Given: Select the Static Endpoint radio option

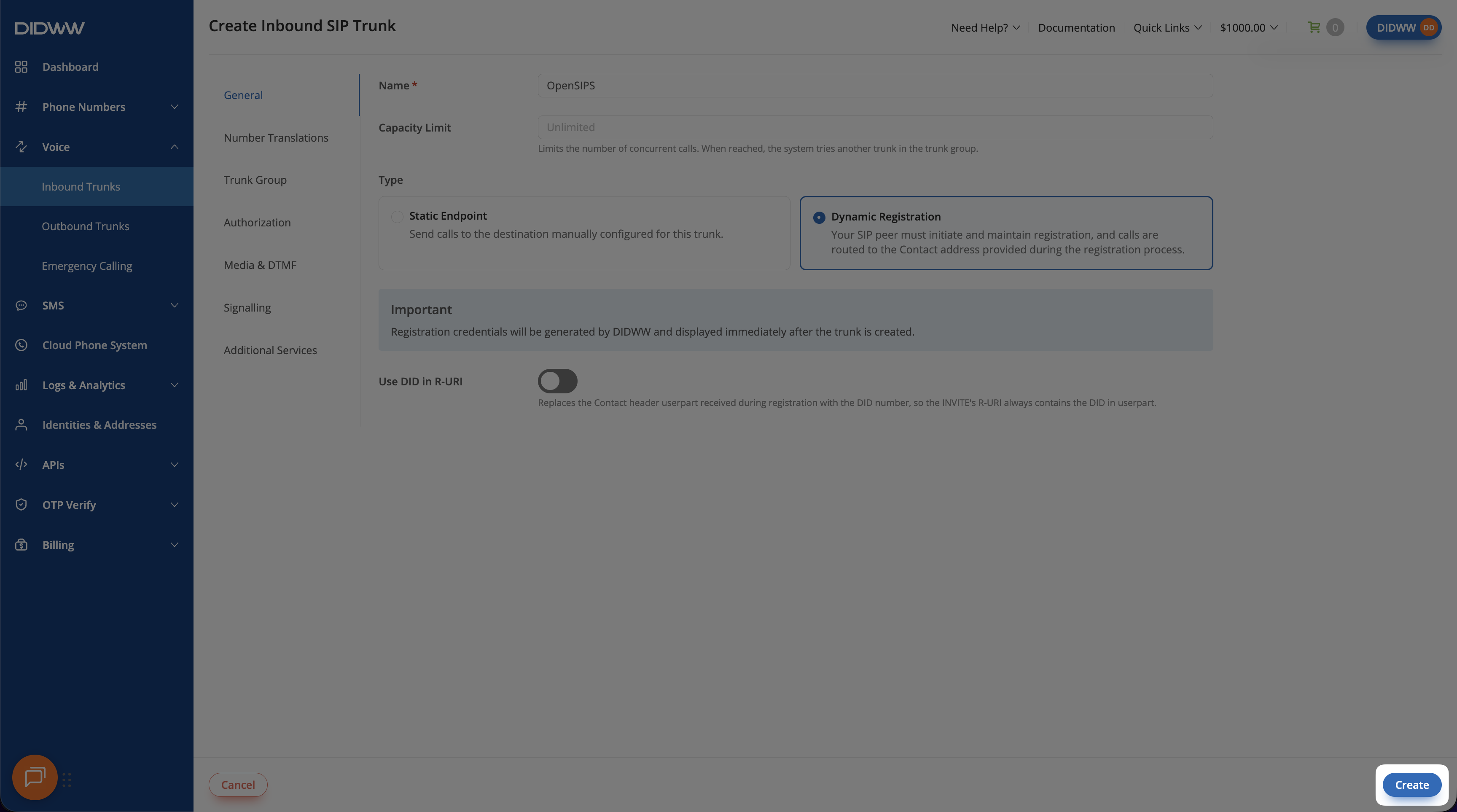Looking at the screenshot, I should point(397,217).
